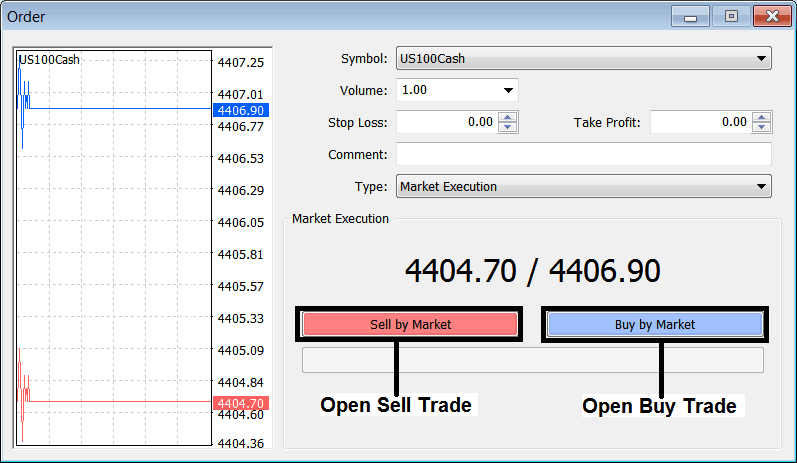Click the Comment text box

[583, 155]
